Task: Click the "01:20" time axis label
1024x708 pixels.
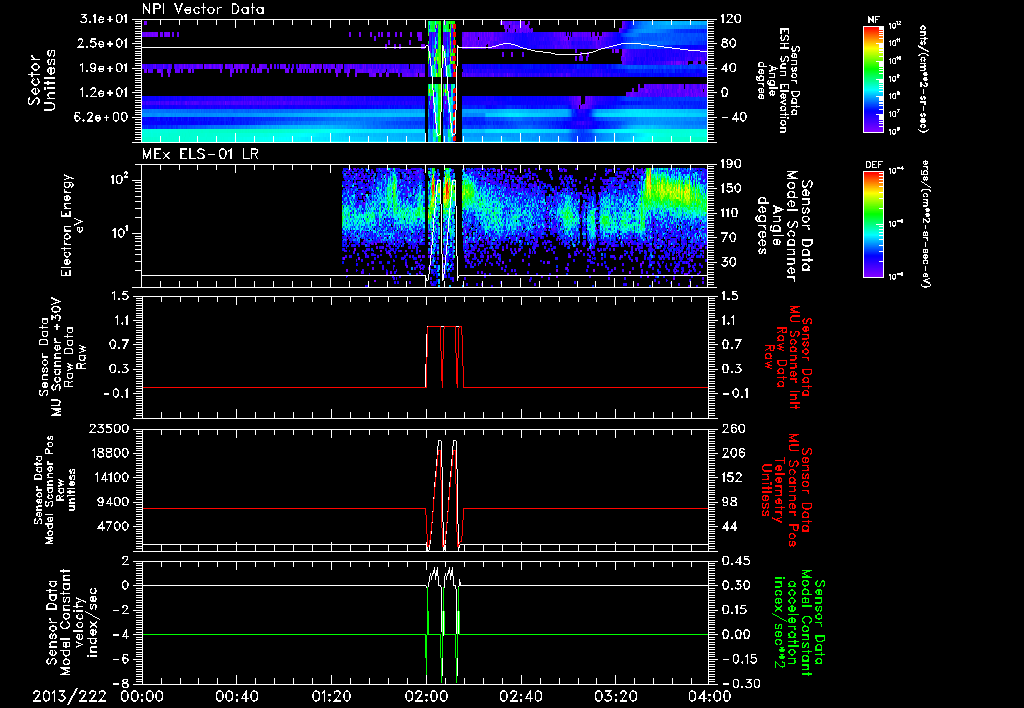Action: tap(331, 696)
